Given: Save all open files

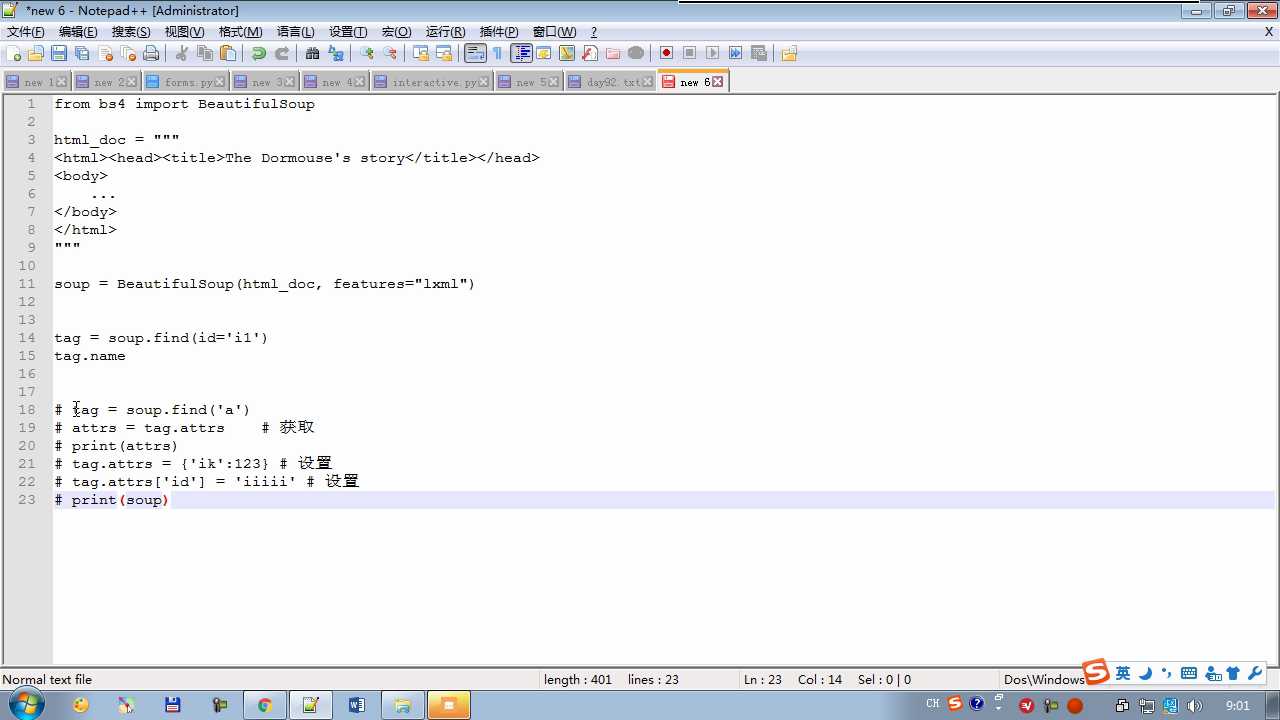Looking at the screenshot, I should click(x=82, y=53).
